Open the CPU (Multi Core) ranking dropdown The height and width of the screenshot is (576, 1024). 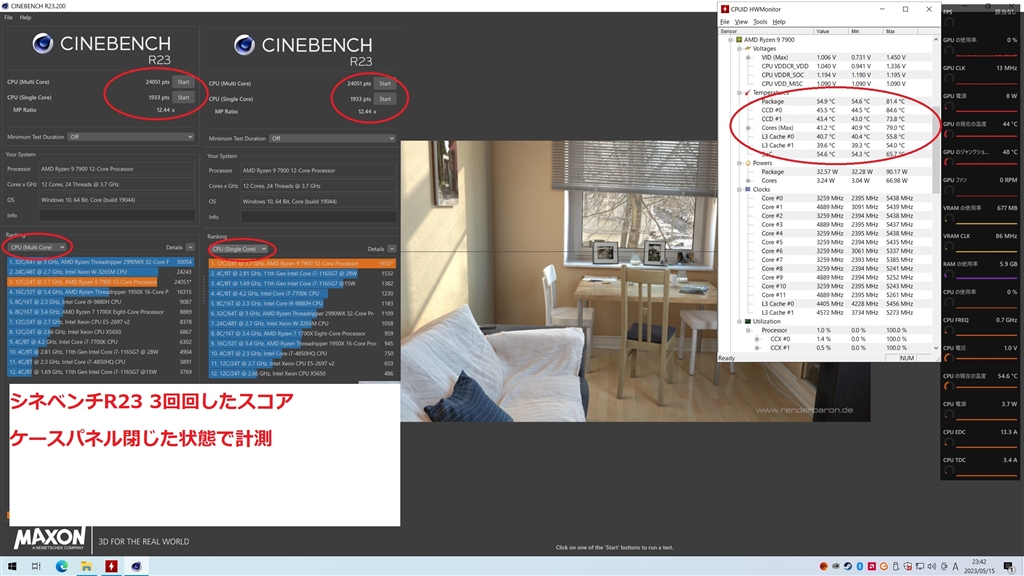click(x=37, y=248)
